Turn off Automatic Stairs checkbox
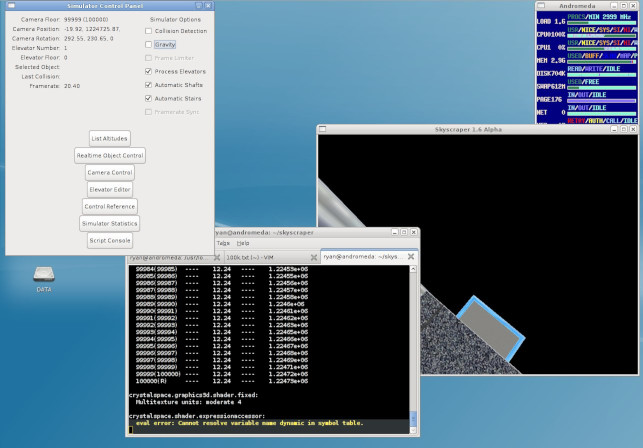Image resolution: width=643 pixels, height=448 pixels. (149, 99)
